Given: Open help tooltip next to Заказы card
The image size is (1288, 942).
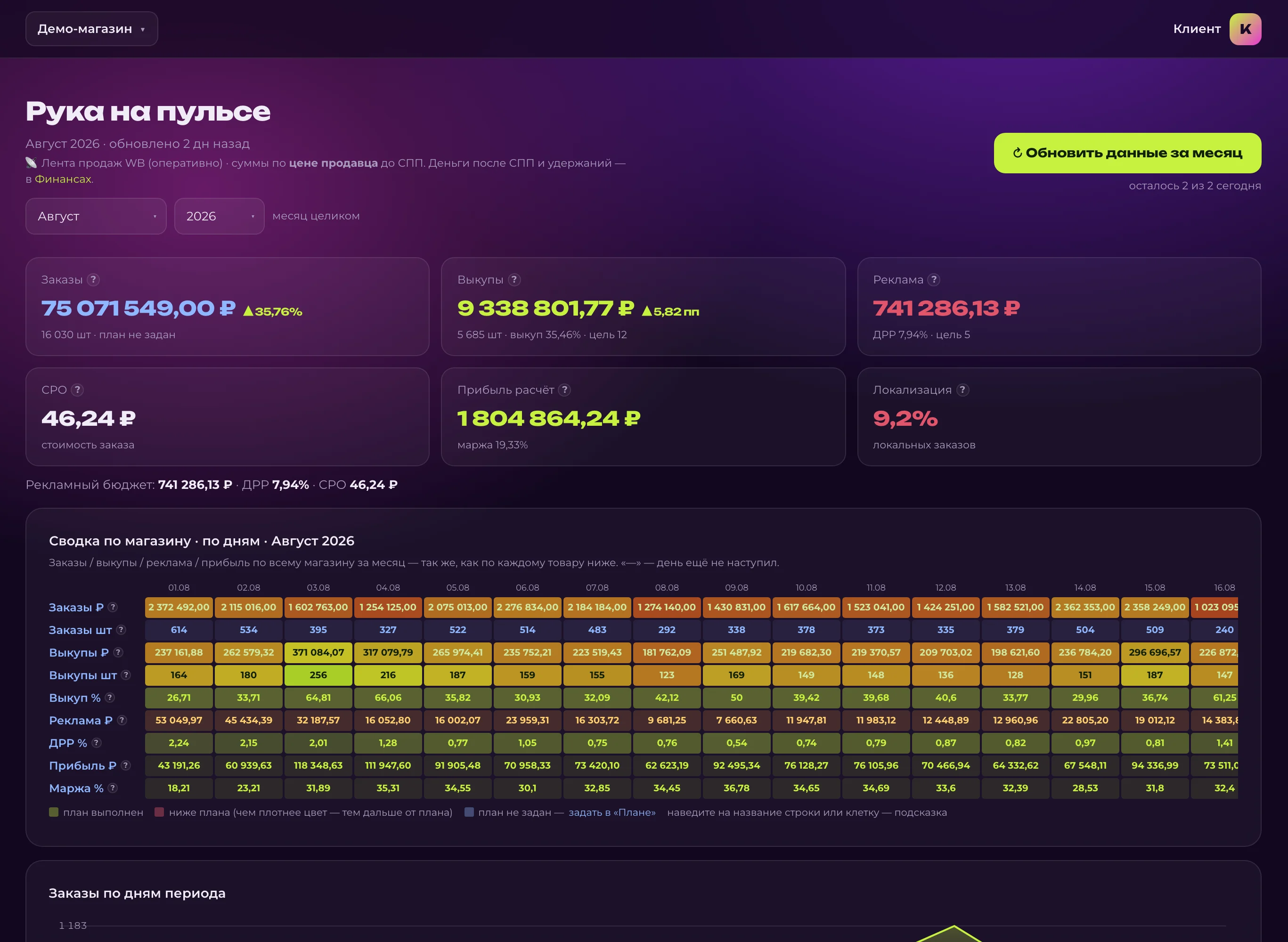Looking at the screenshot, I should coord(94,279).
